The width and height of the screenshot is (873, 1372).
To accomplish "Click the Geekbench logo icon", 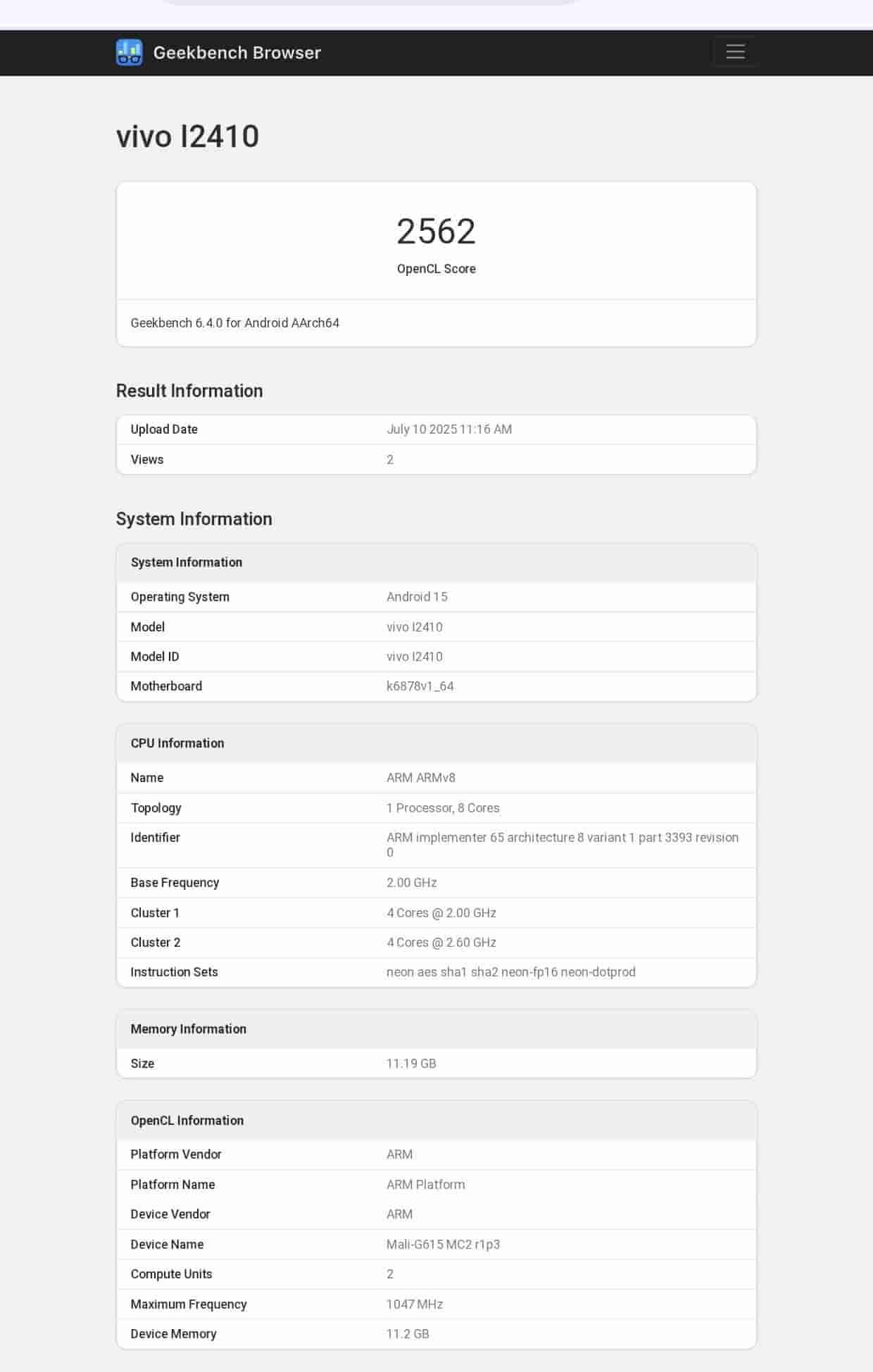I will (129, 52).
